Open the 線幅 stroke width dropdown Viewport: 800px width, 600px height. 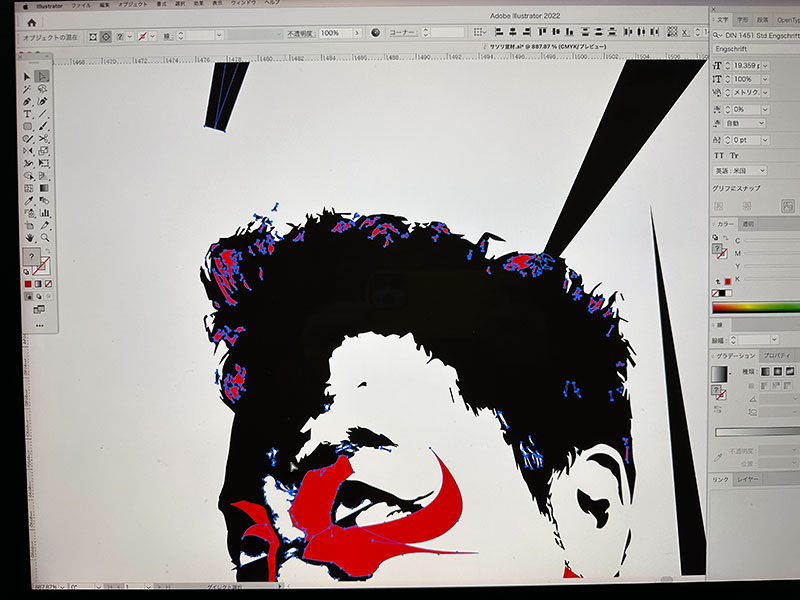(774, 339)
